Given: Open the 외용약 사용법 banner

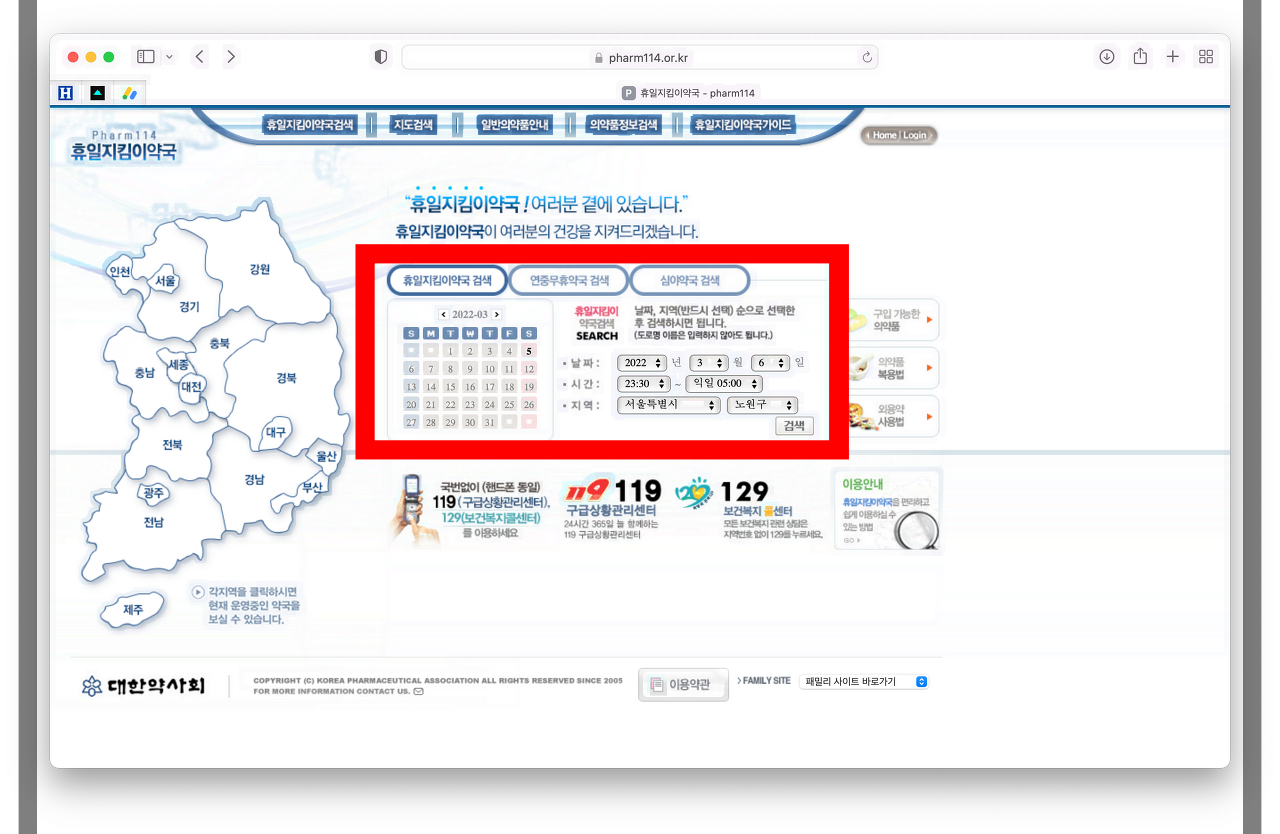Looking at the screenshot, I should point(894,416).
